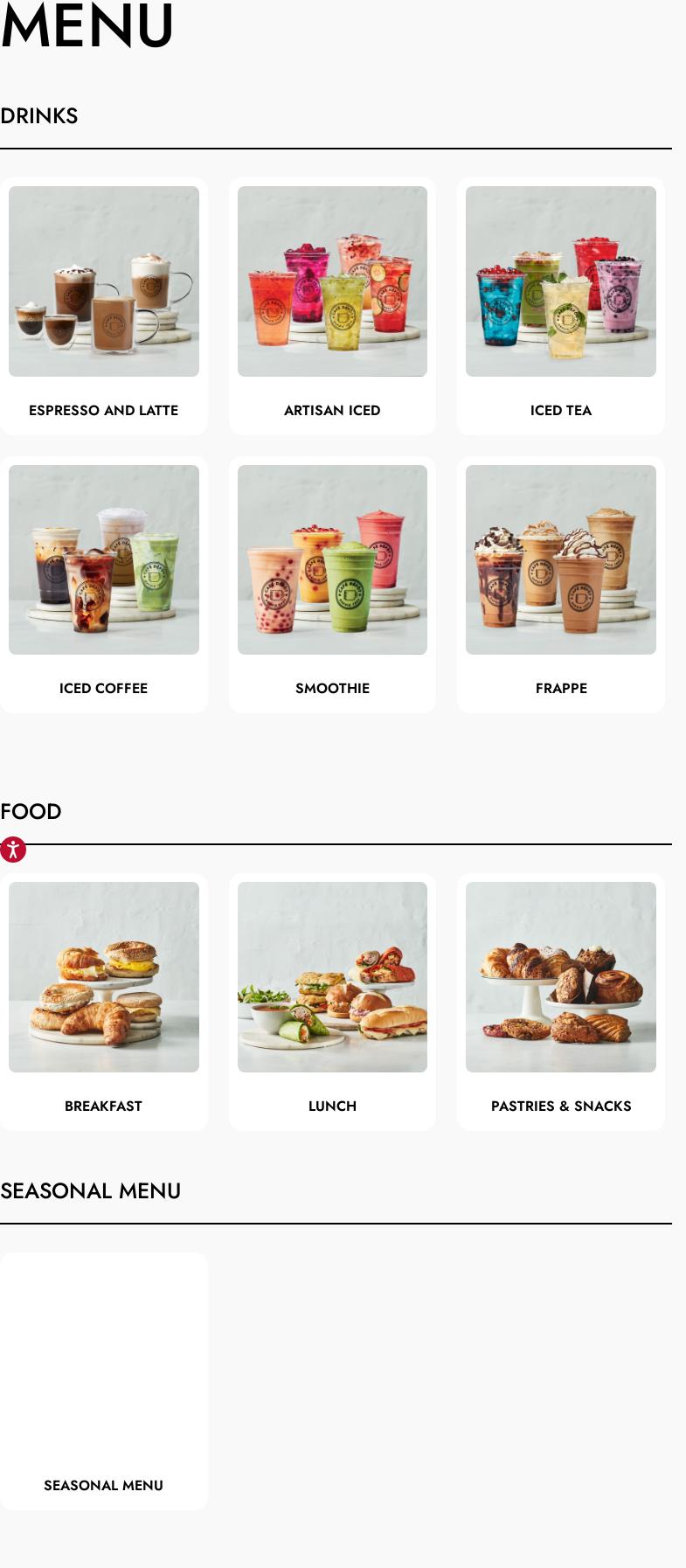Open the Seasonal Menu card

point(104,1381)
